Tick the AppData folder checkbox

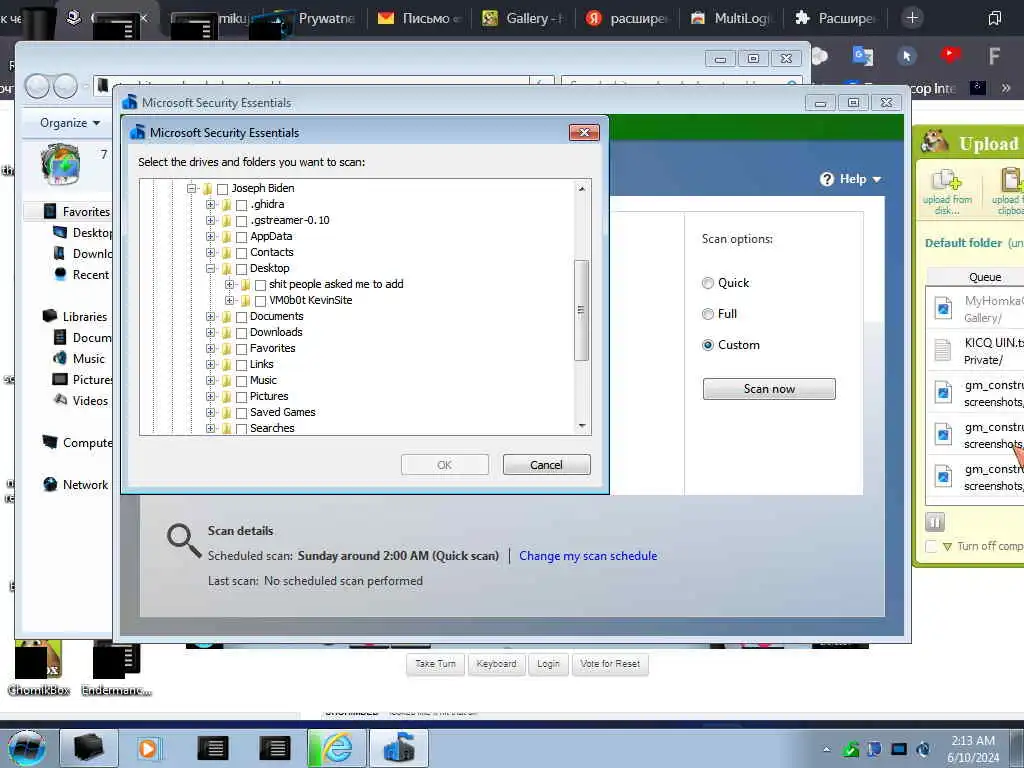click(x=241, y=237)
